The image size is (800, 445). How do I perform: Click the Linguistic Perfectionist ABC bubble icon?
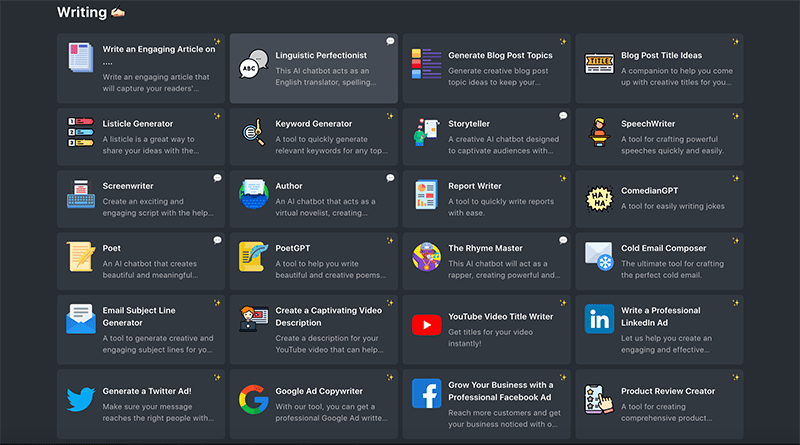click(254, 64)
